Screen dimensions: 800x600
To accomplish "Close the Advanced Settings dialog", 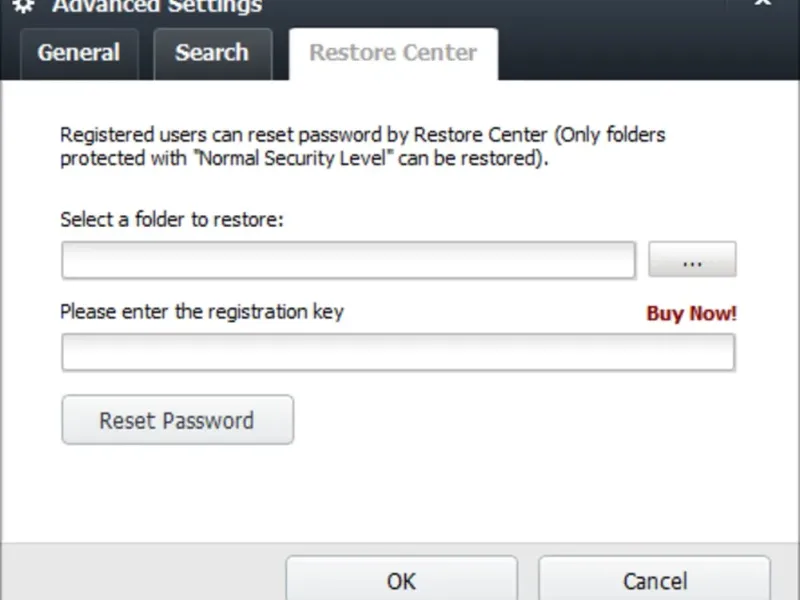I will click(762, 4).
